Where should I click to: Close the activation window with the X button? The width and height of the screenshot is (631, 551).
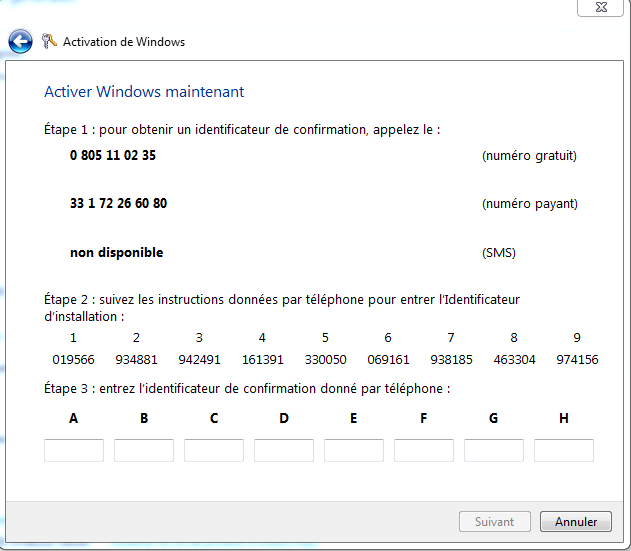[600, 7]
